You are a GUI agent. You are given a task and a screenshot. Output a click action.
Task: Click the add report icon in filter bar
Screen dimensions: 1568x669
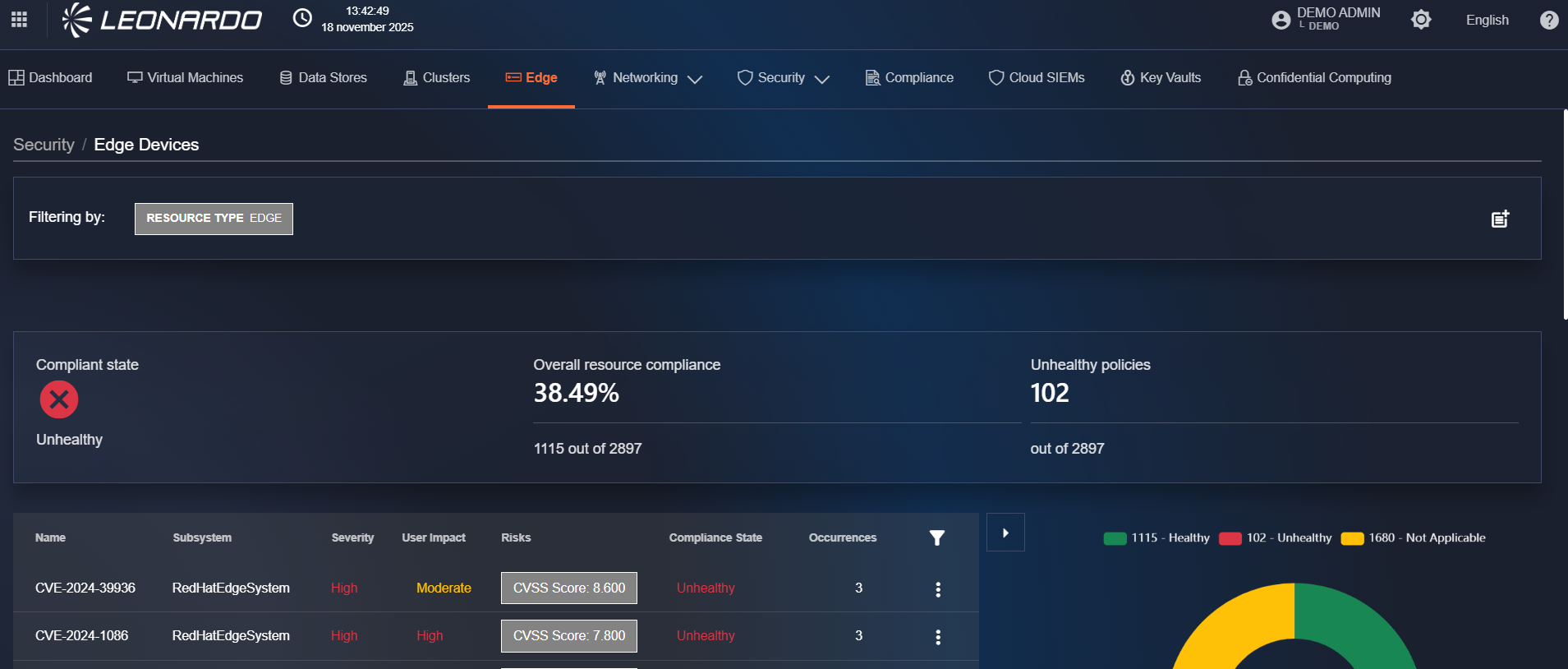[1500, 219]
